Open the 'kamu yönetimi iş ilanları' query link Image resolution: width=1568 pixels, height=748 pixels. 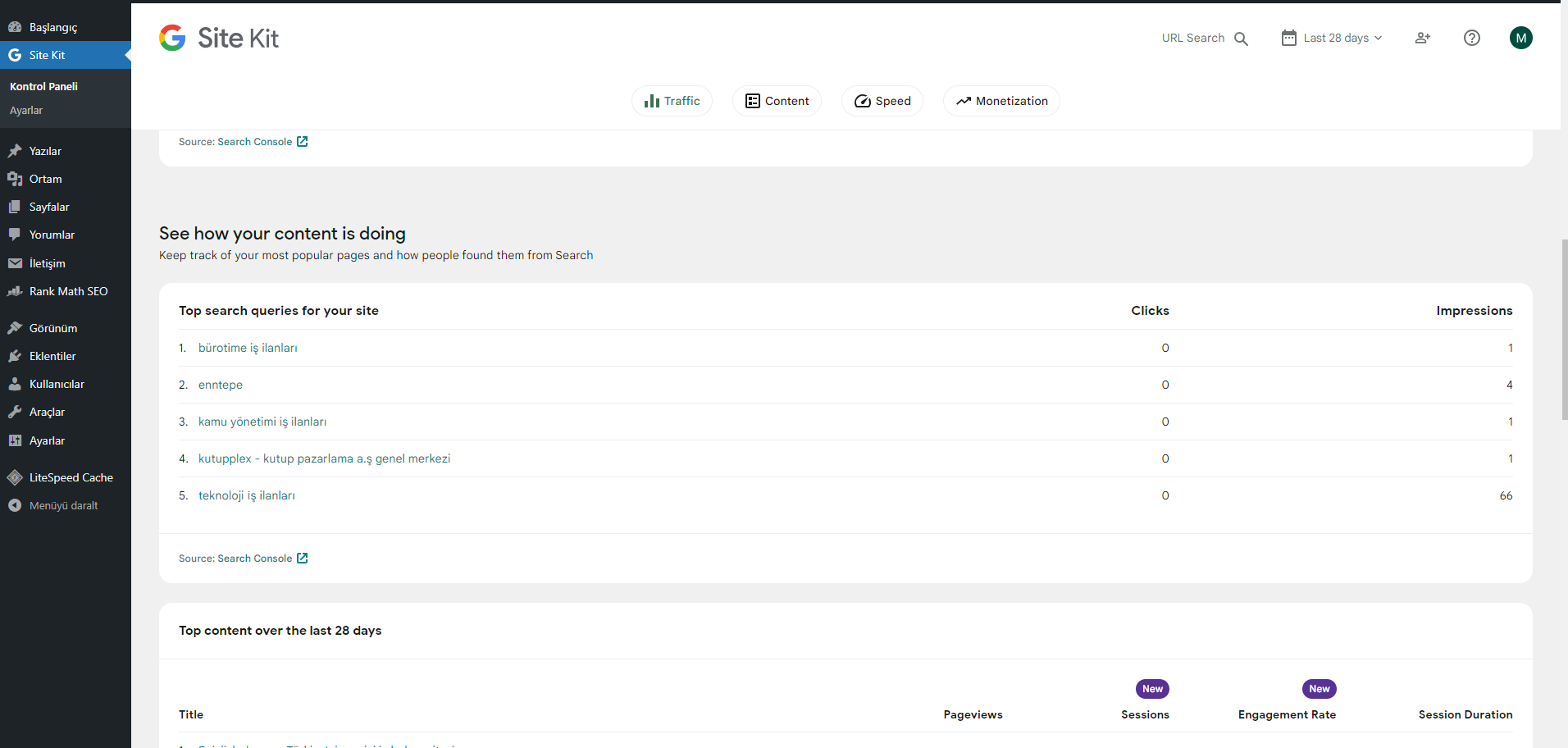(262, 422)
